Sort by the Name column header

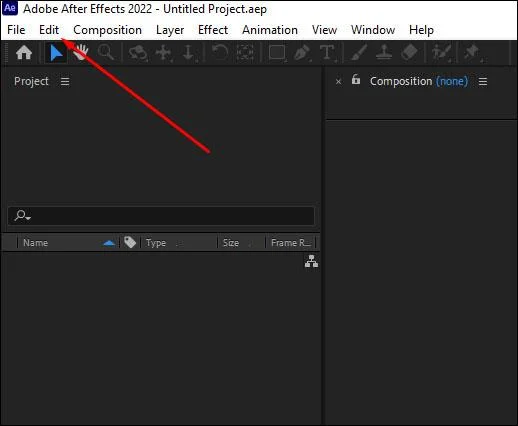click(35, 243)
